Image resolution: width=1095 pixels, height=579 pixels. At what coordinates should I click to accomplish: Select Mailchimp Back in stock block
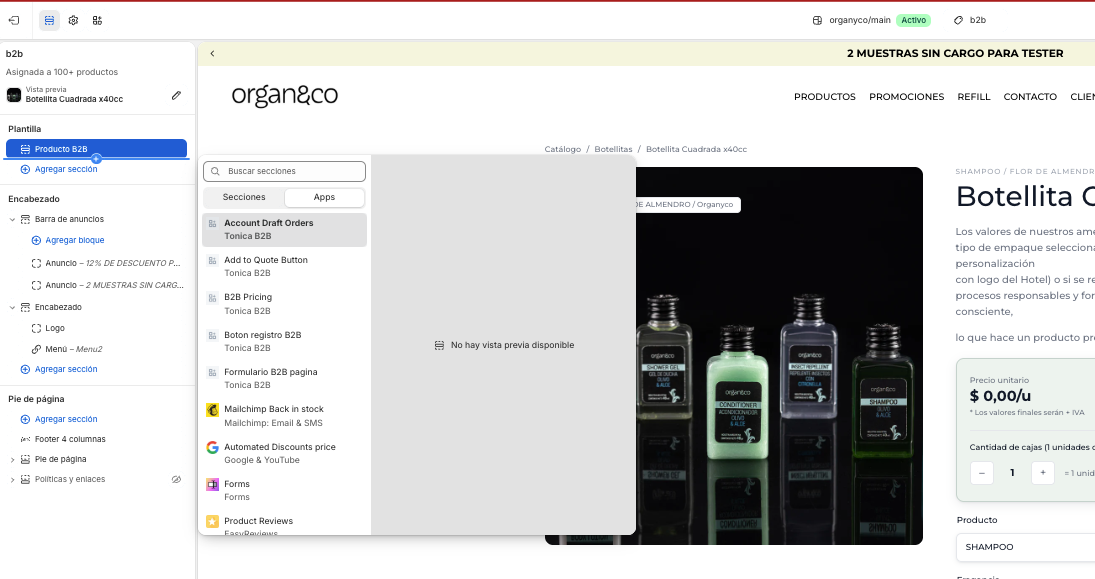coord(284,416)
